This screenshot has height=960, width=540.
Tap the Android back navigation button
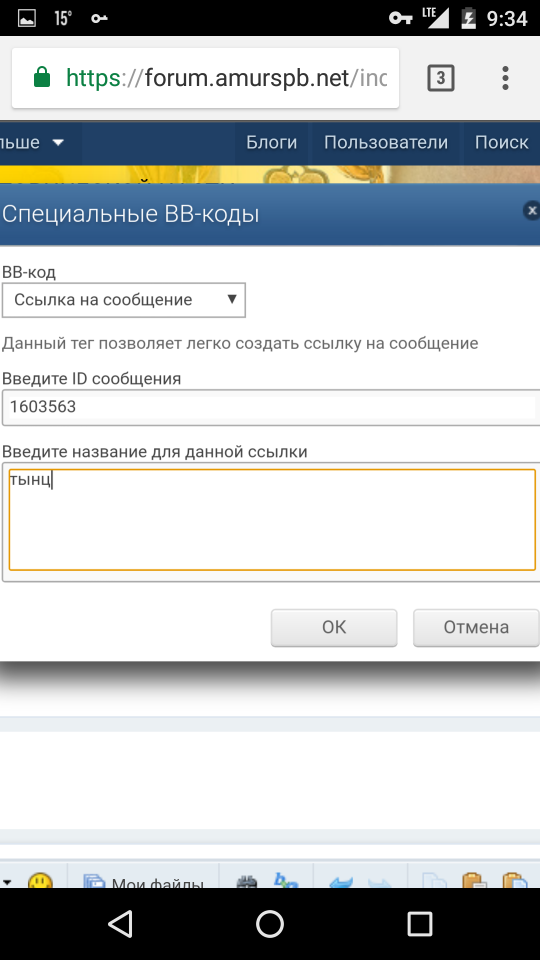(x=120, y=924)
